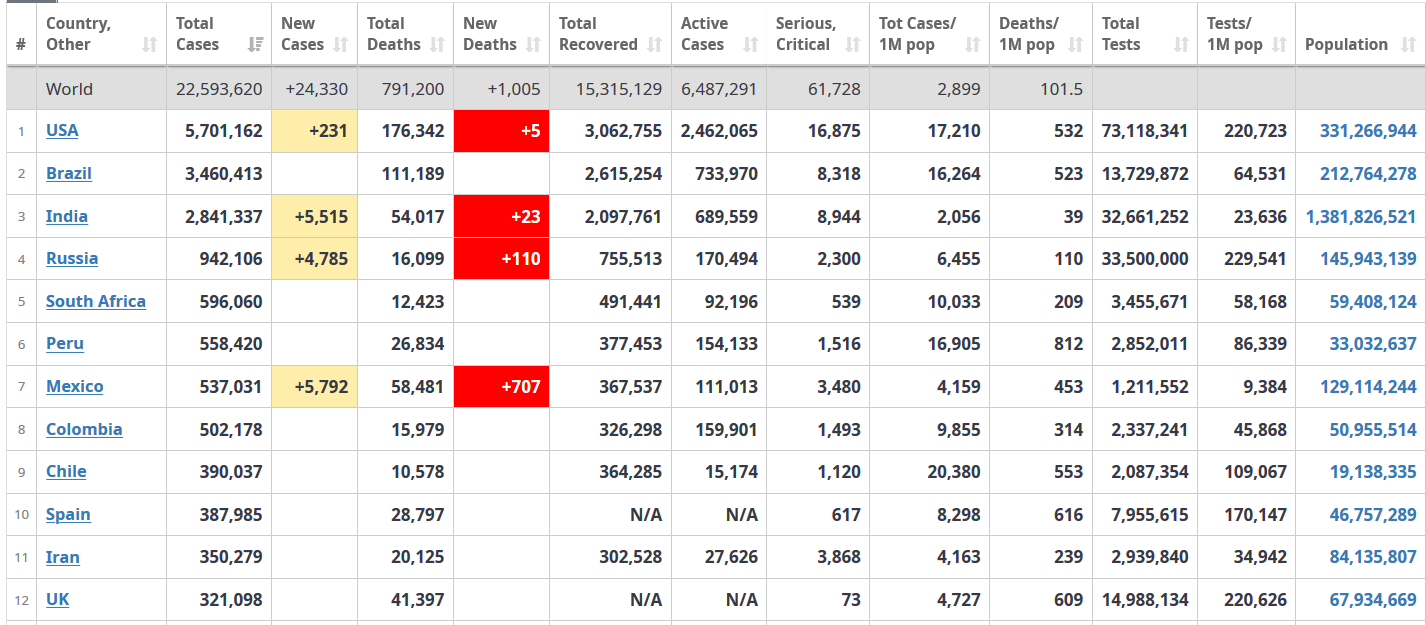Select the World summary row

(x=713, y=89)
